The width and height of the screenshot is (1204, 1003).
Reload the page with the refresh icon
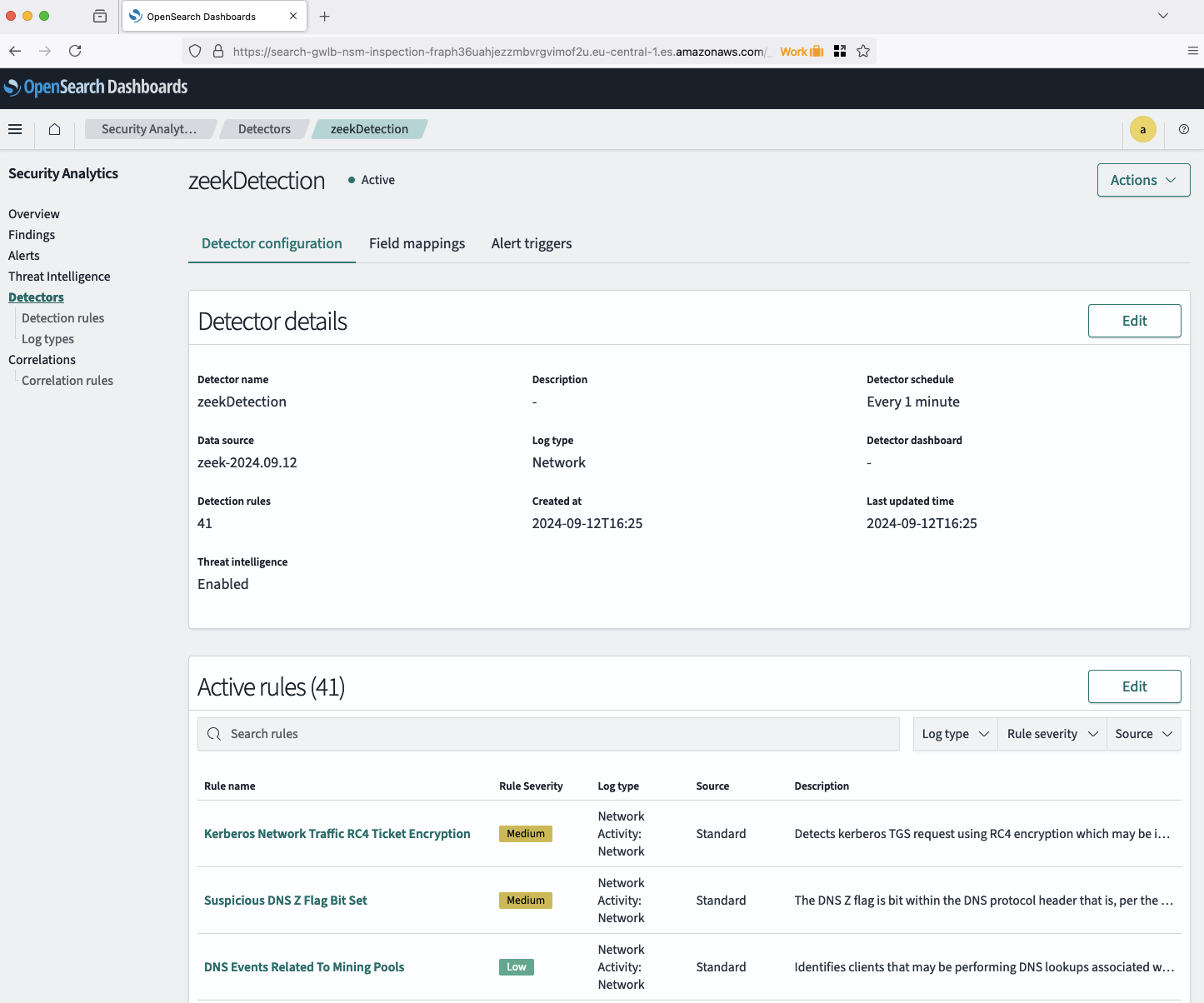75,51
